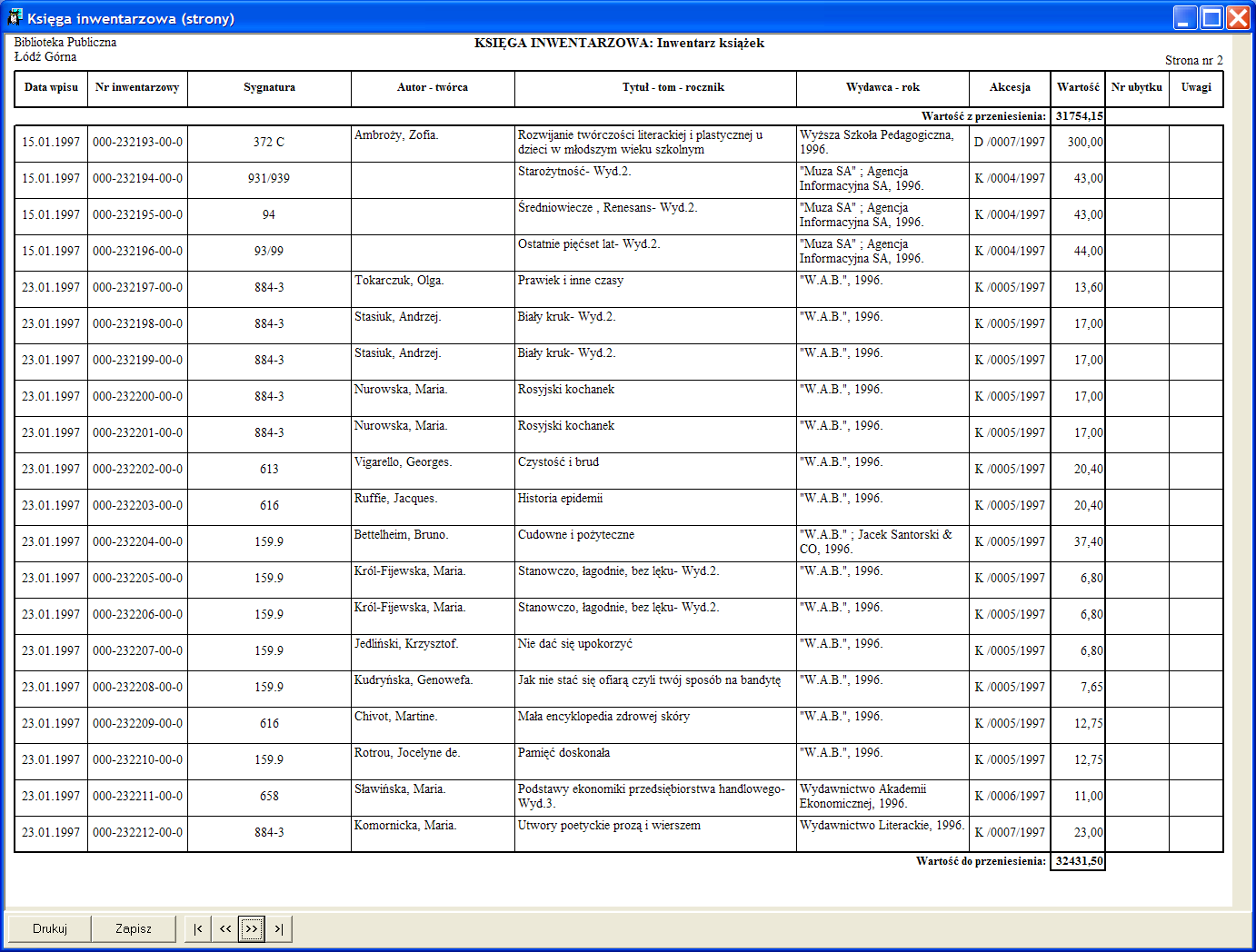Click title 'Mała encyklopedia zdrowej skóry'
The image size is (1256, 952).
coord(603,717)
